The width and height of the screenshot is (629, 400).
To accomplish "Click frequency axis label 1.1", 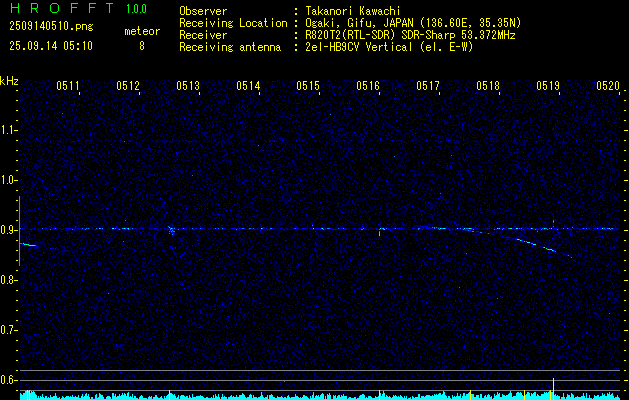I will pos(8,130).
